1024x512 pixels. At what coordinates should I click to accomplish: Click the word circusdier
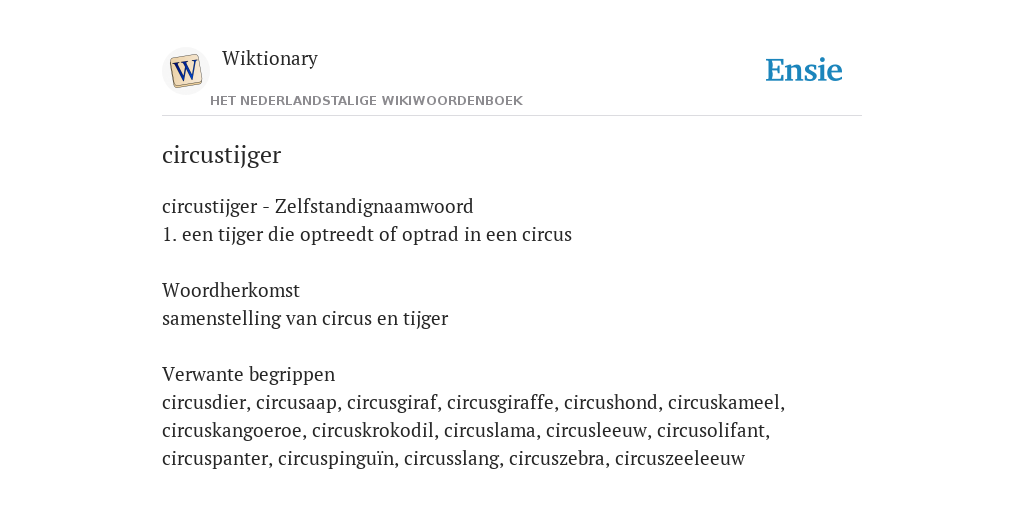[x=204, y=403]
